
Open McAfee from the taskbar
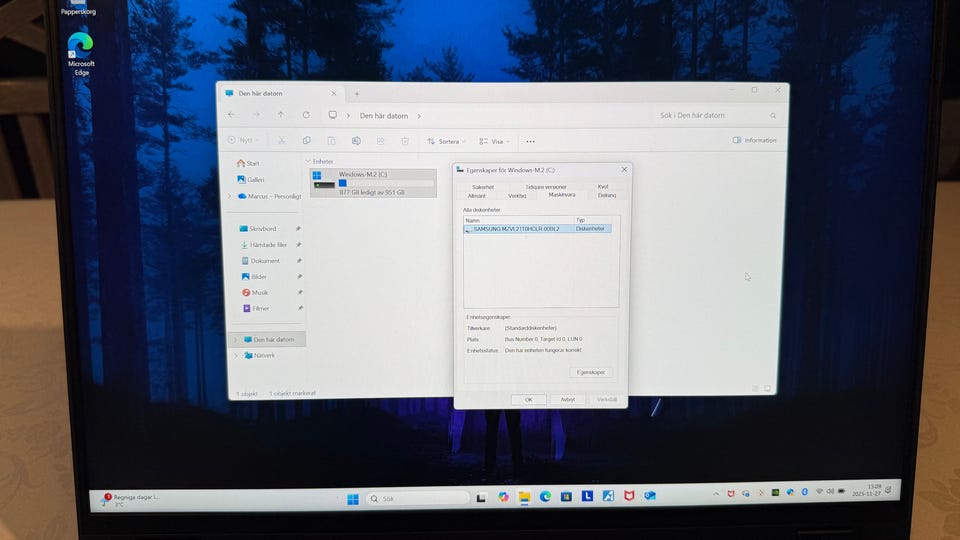coord(629,496)
